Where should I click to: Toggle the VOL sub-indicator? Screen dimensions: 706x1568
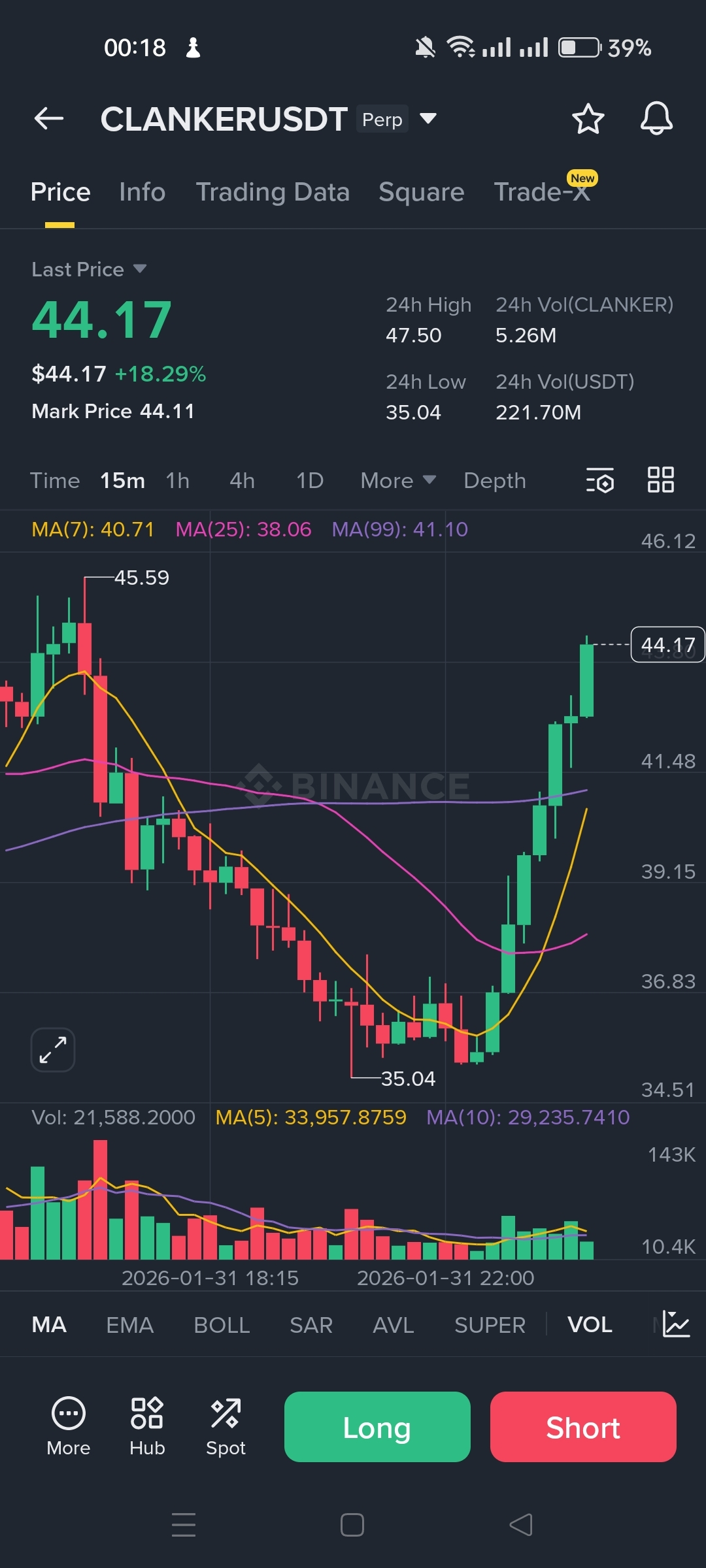coord(590,1324)
